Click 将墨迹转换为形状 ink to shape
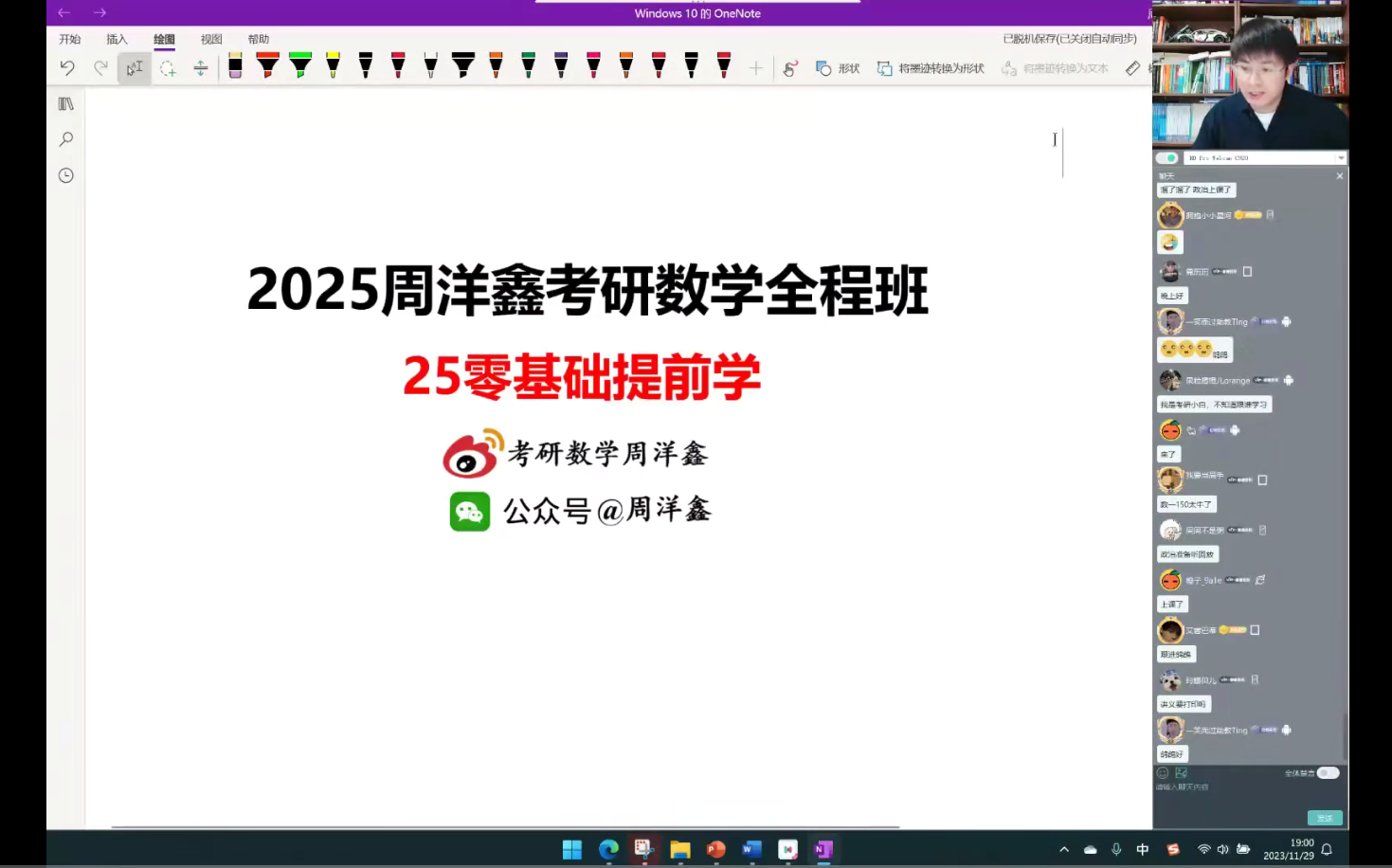 931,68
